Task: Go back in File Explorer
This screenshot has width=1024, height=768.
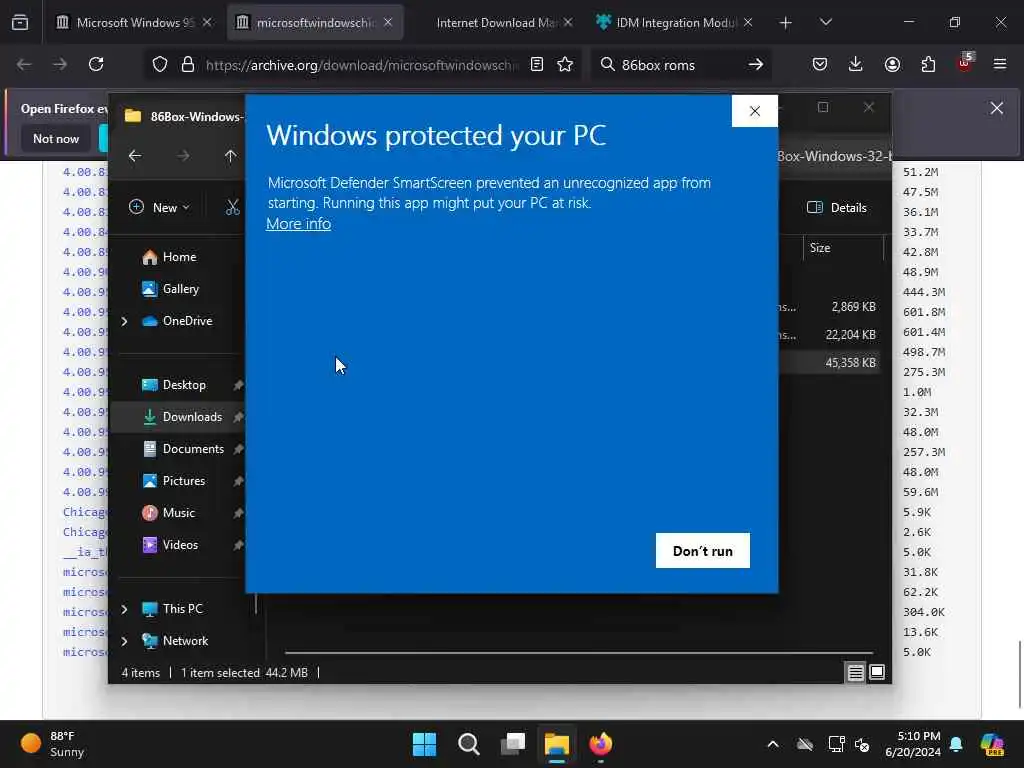Action: coord(135,156)
